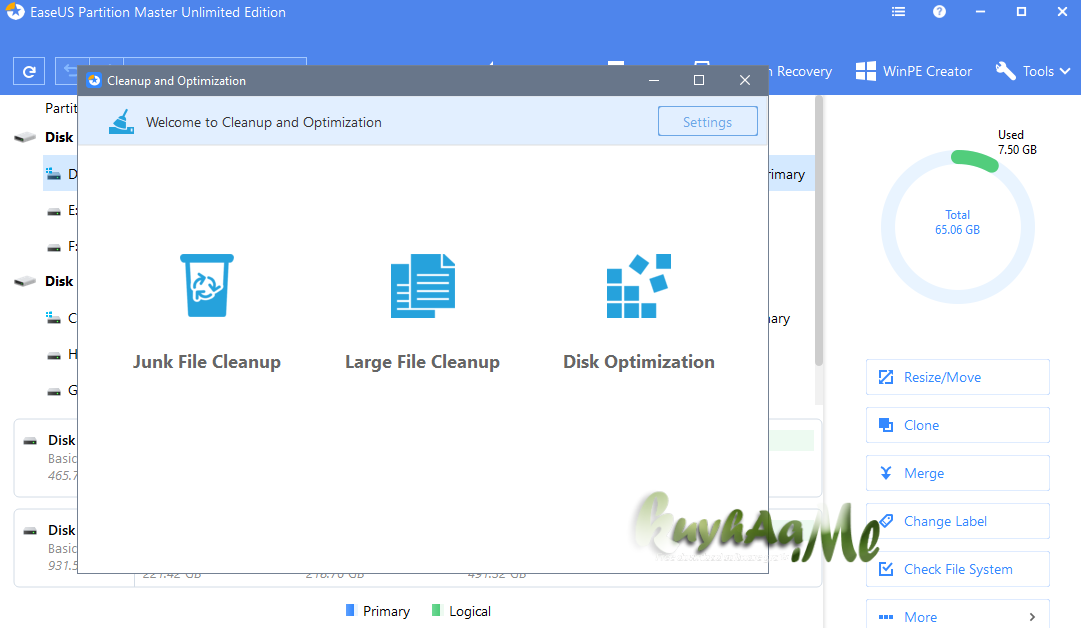Open the Help question mark icon

(939, 12)
